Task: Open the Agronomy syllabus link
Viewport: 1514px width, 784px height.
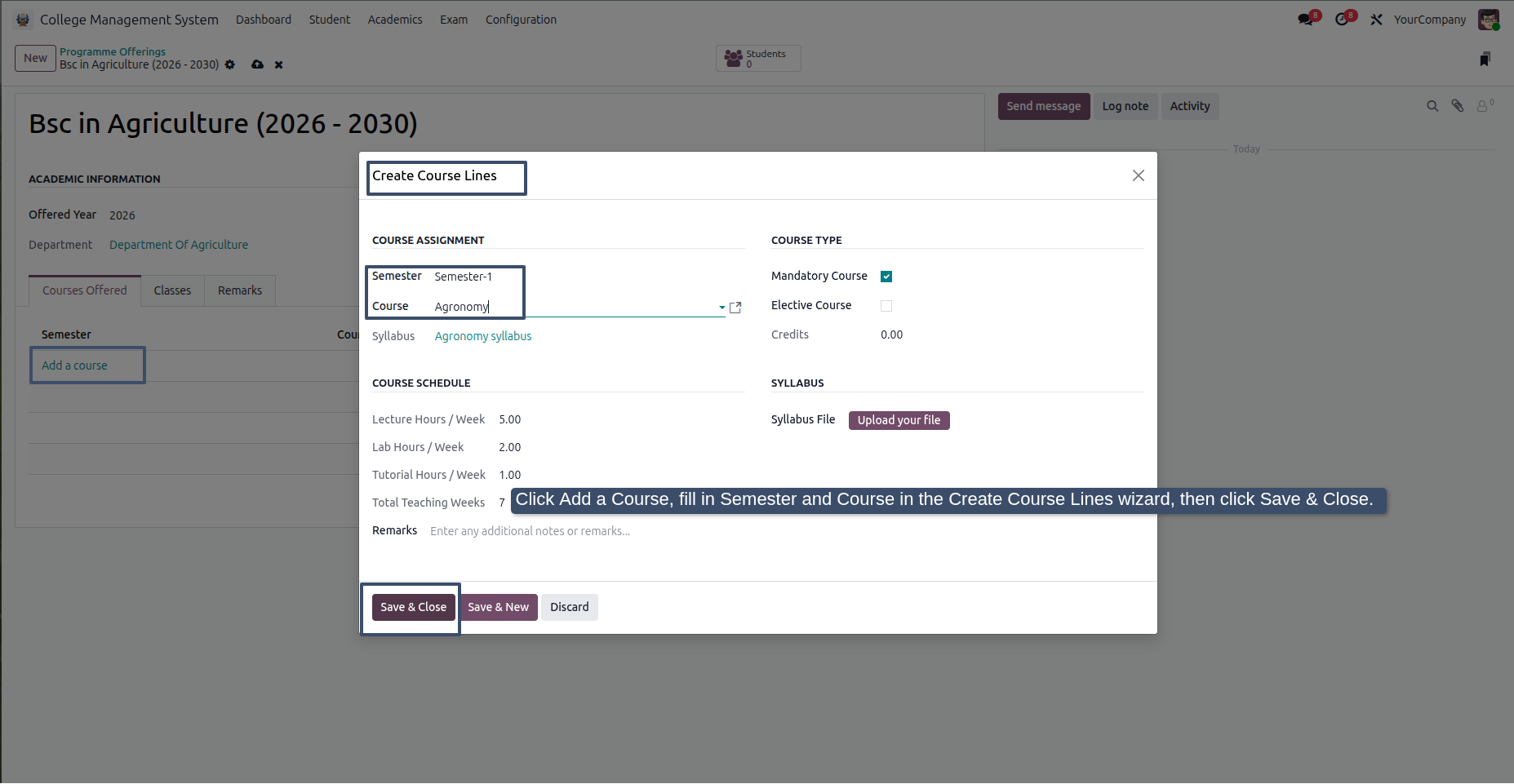Action: coord(483,336)
